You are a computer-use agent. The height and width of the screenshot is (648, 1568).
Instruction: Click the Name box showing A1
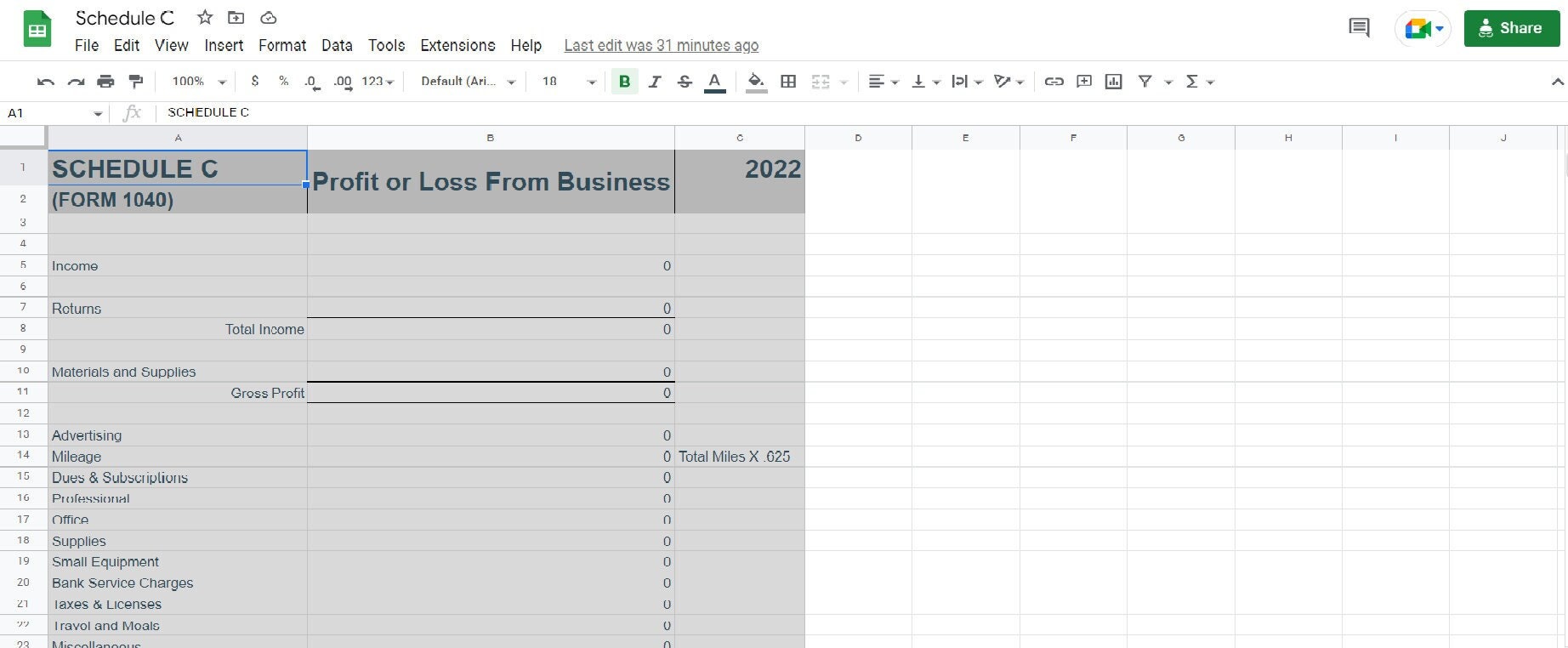[x=55, y=113]
